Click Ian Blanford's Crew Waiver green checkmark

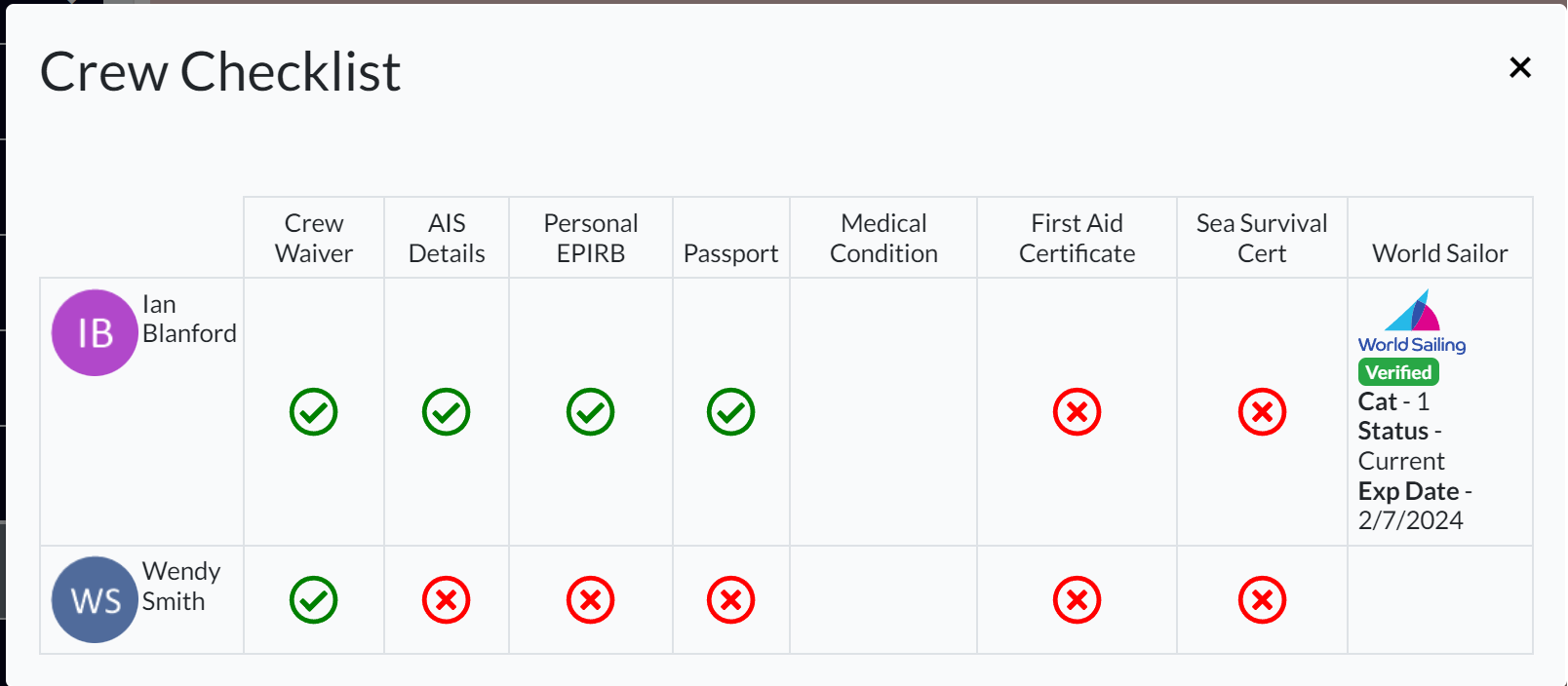[314, 412]
